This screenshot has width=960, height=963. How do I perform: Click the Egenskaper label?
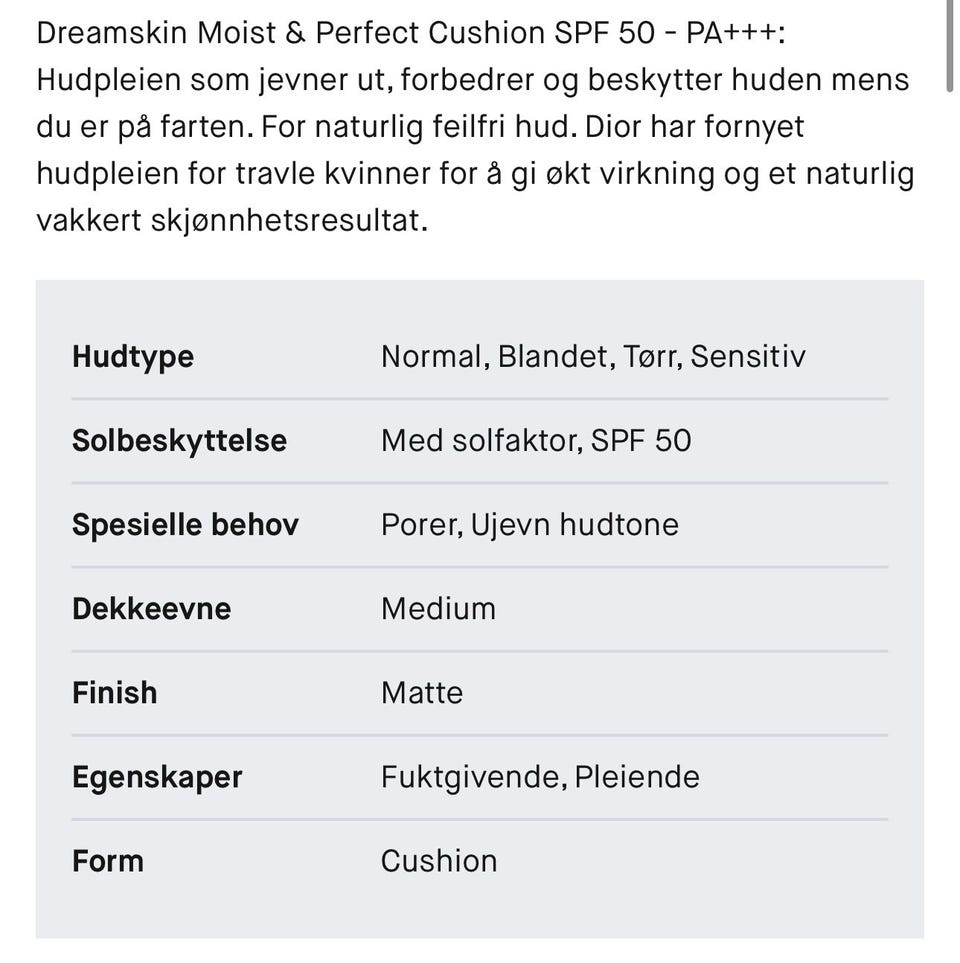157,777
